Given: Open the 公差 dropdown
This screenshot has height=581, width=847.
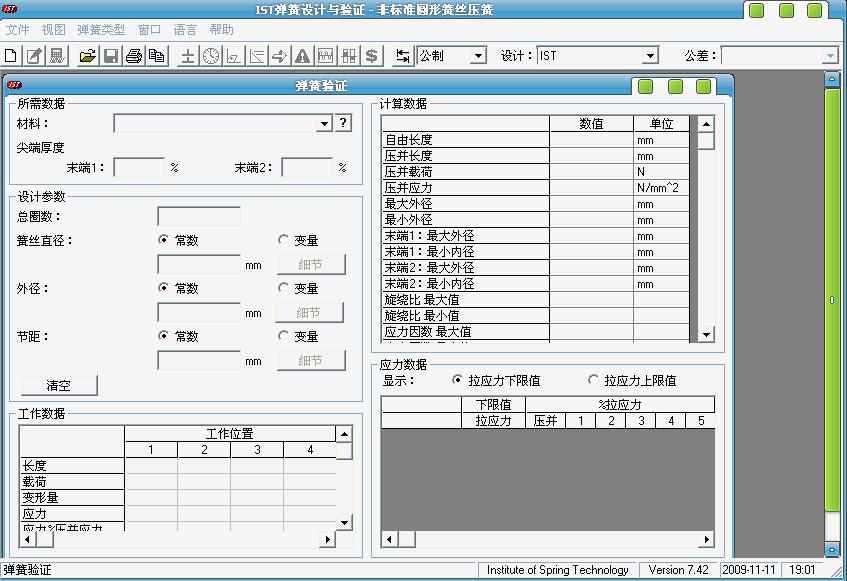Looking at the screenshot, I should [x=830, y=56].
